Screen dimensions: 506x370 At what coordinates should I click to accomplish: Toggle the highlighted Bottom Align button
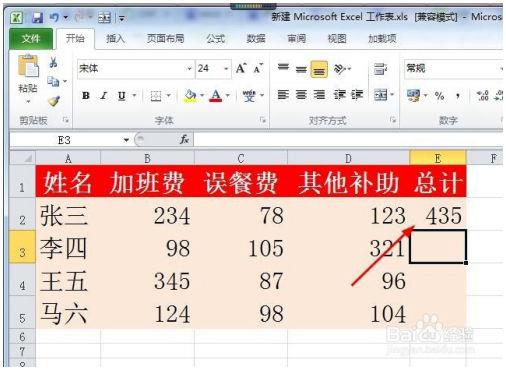click(319, 69)
